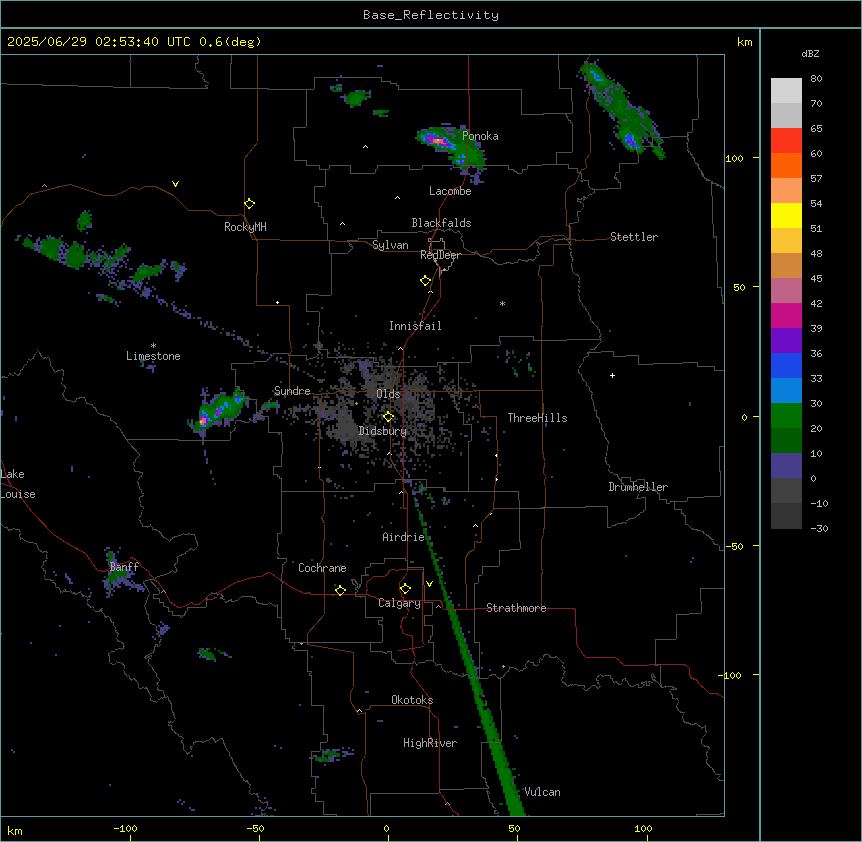Click the Ponoka city label
862x842 pixels.
click(480, 136)
